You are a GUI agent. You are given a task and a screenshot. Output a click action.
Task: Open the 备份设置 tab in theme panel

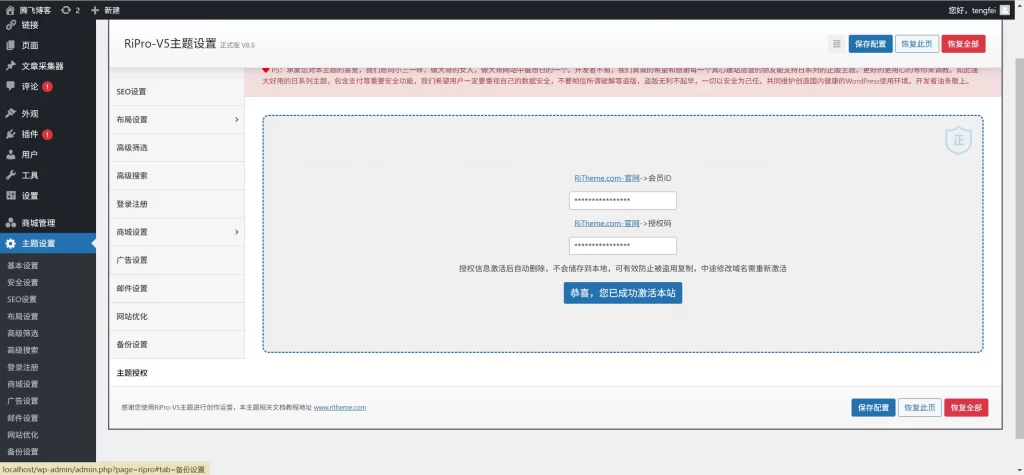click(176, 344)
